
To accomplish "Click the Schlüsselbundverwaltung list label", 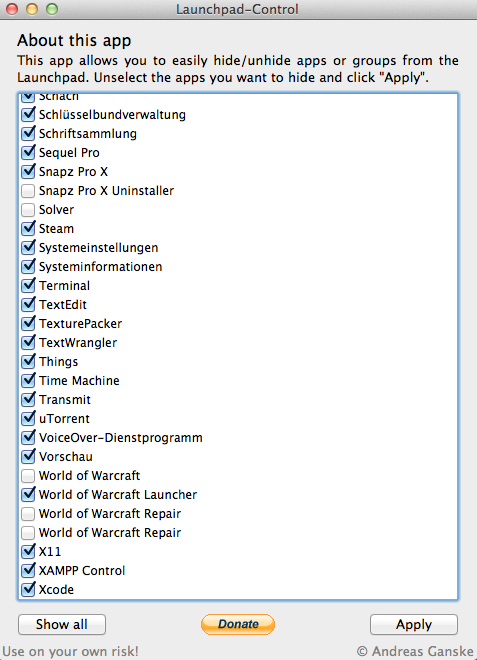I will click(x=112, y=114).
